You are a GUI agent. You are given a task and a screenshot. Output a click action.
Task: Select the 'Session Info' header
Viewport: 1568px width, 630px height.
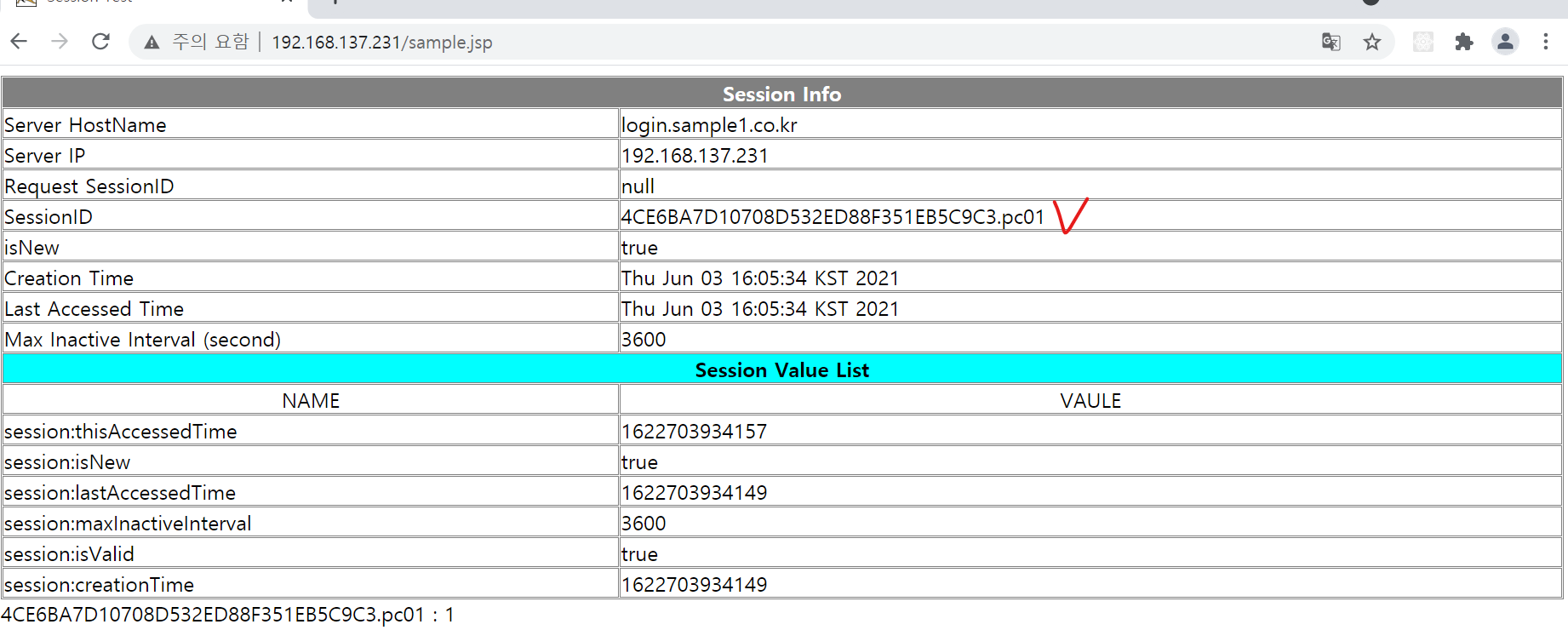(782, 94)
